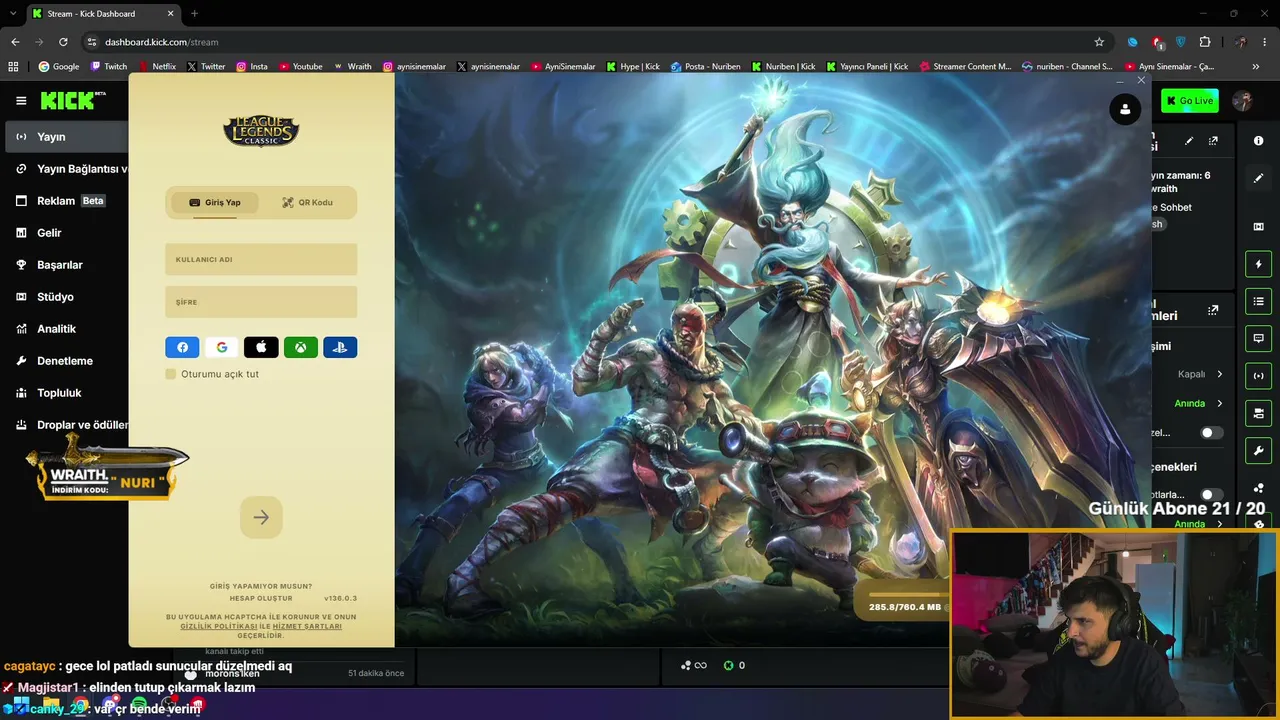Open Topluluk in the sidebar
Image resolution: width=1280 pixels, height=720 pixels.
pos(66,393)
